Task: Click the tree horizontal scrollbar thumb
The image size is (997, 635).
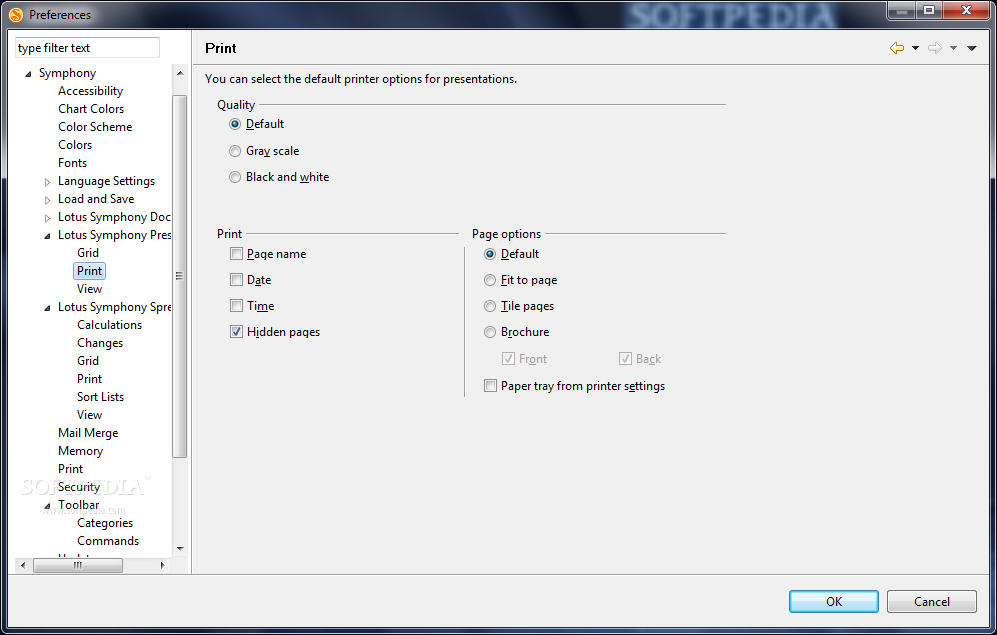Action: (78, 565)
